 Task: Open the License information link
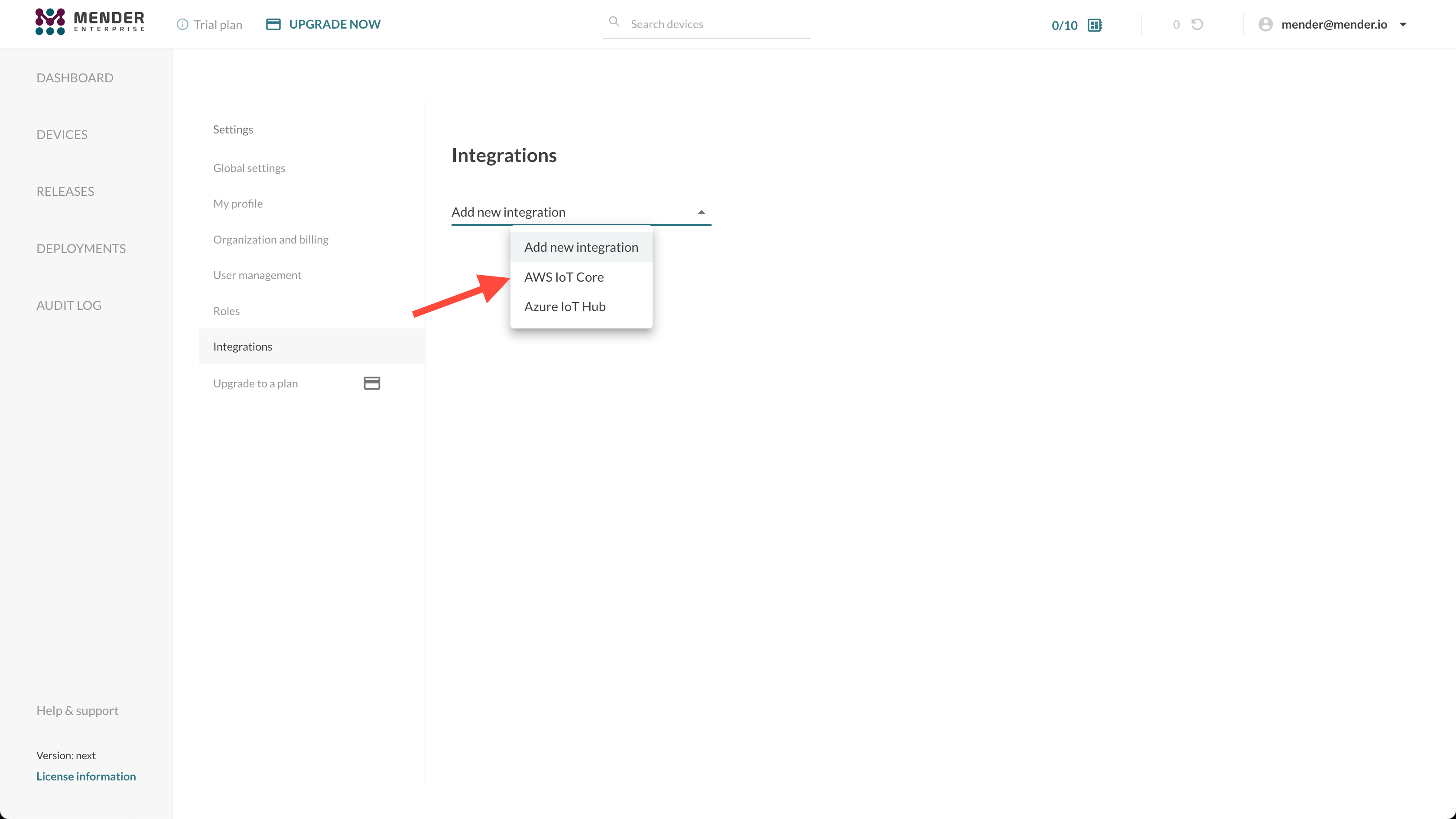click(x=86, y=776)
